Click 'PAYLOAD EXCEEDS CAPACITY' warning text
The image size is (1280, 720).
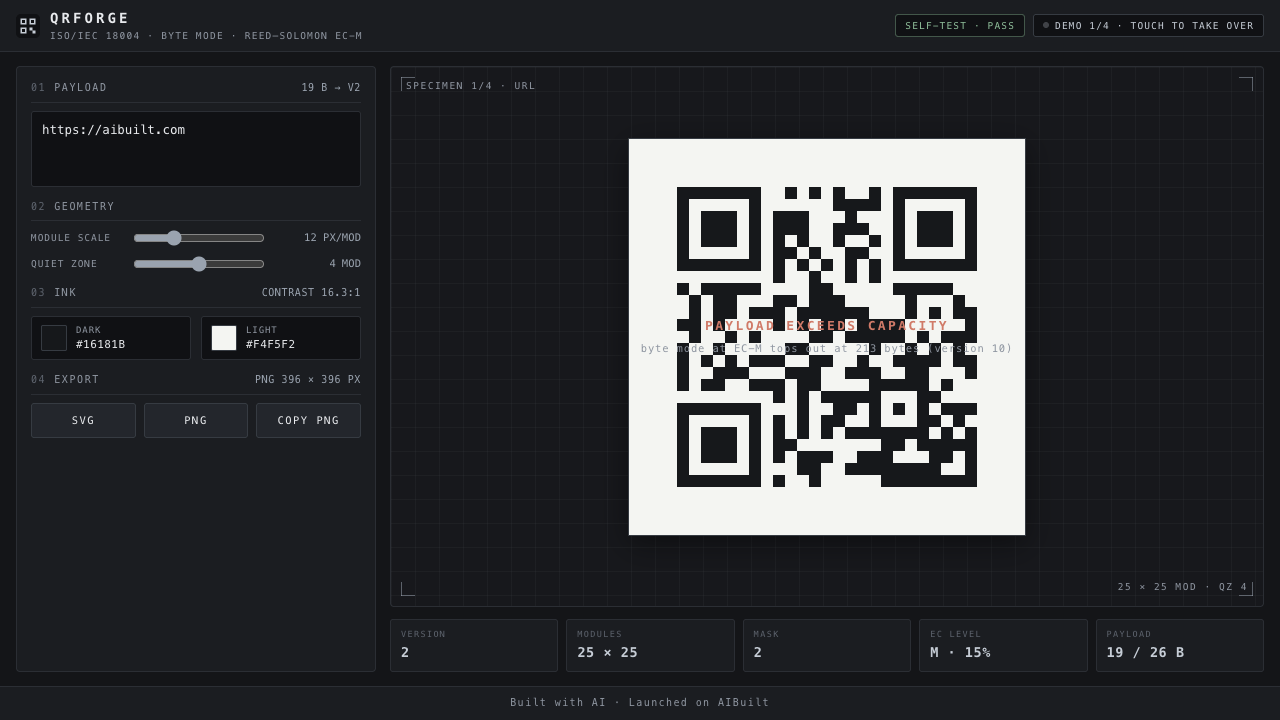coord(827,326)
